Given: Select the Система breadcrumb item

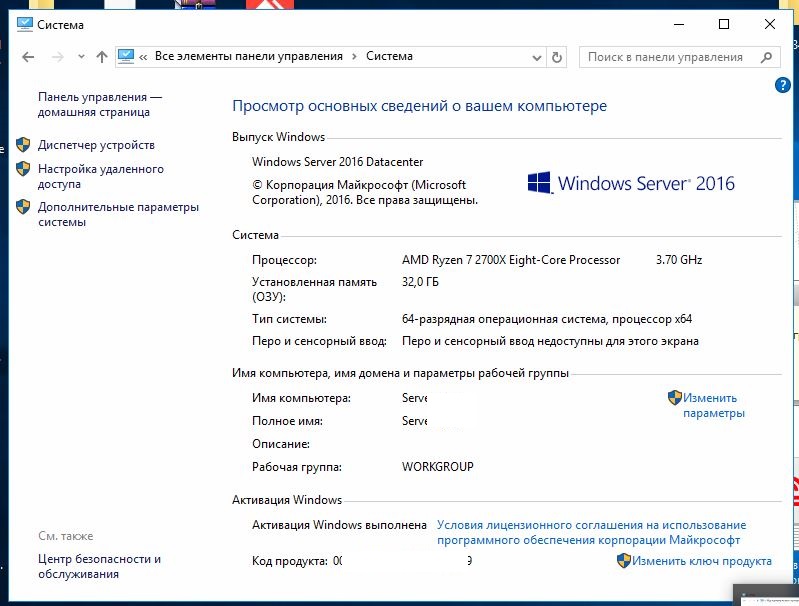Looking at the screenshot, I should pyautogui.click(x=389, y=57).
